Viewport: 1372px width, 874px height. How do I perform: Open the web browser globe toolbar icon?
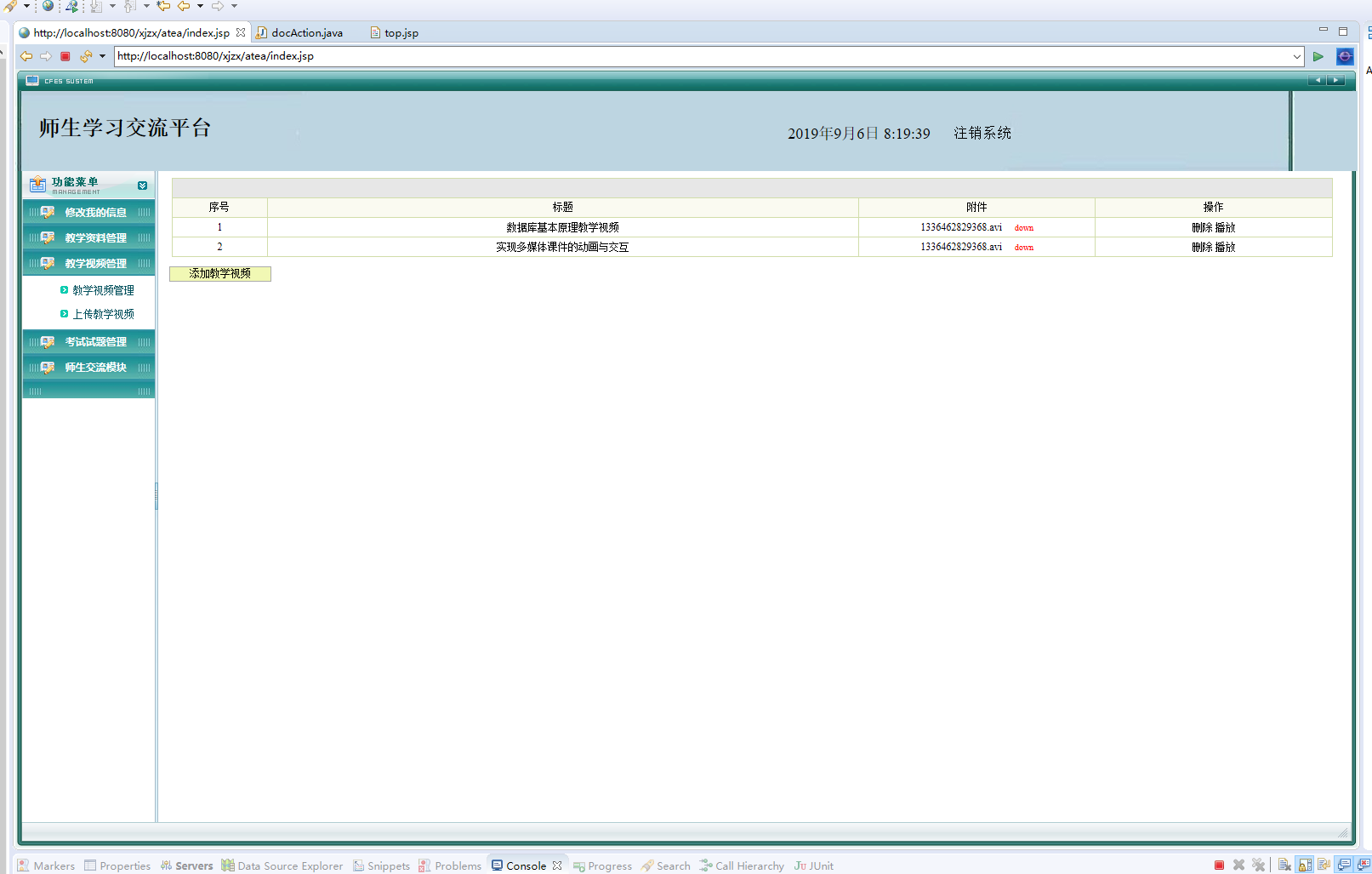coord(48,6)
